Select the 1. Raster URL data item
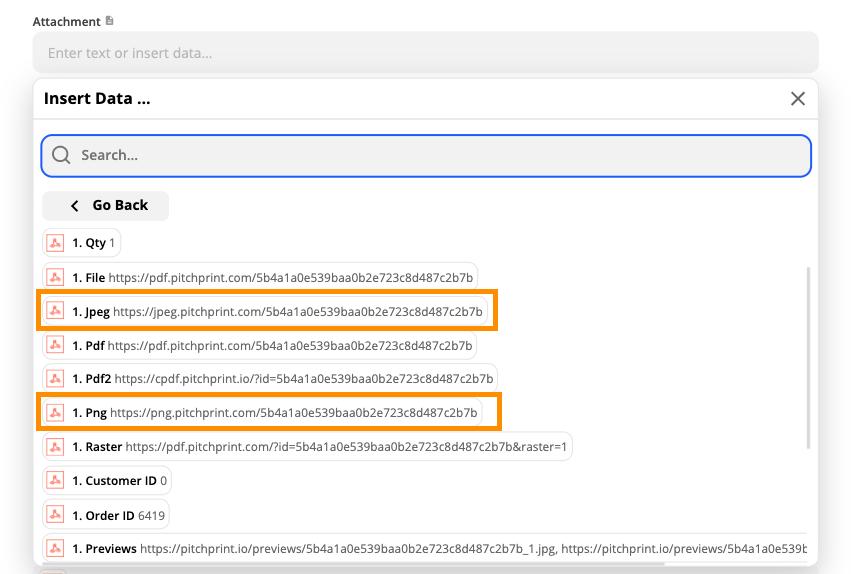The image size is (851, 574). (x=307, y=447)
